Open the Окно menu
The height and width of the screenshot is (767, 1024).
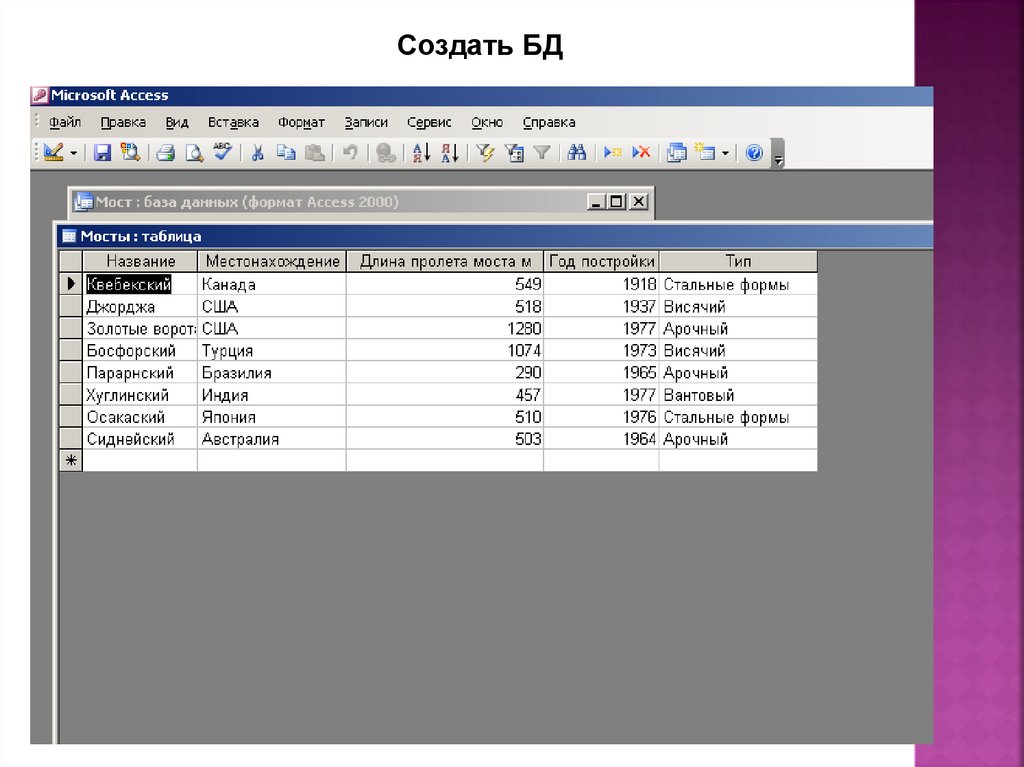[x=487, y=122]
